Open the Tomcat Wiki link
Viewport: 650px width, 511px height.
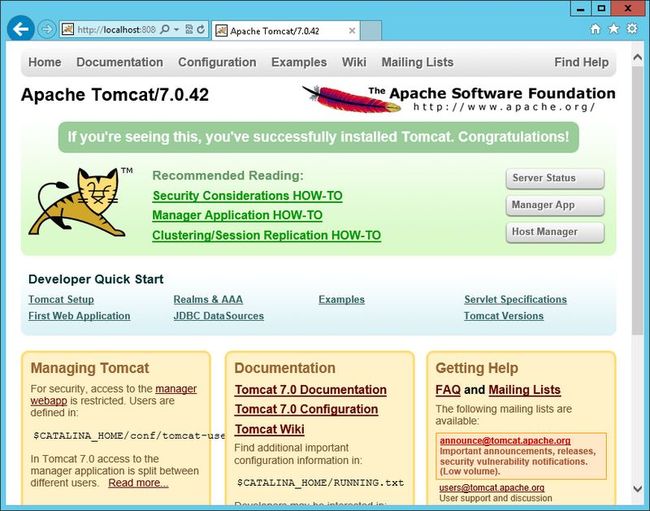269,429
